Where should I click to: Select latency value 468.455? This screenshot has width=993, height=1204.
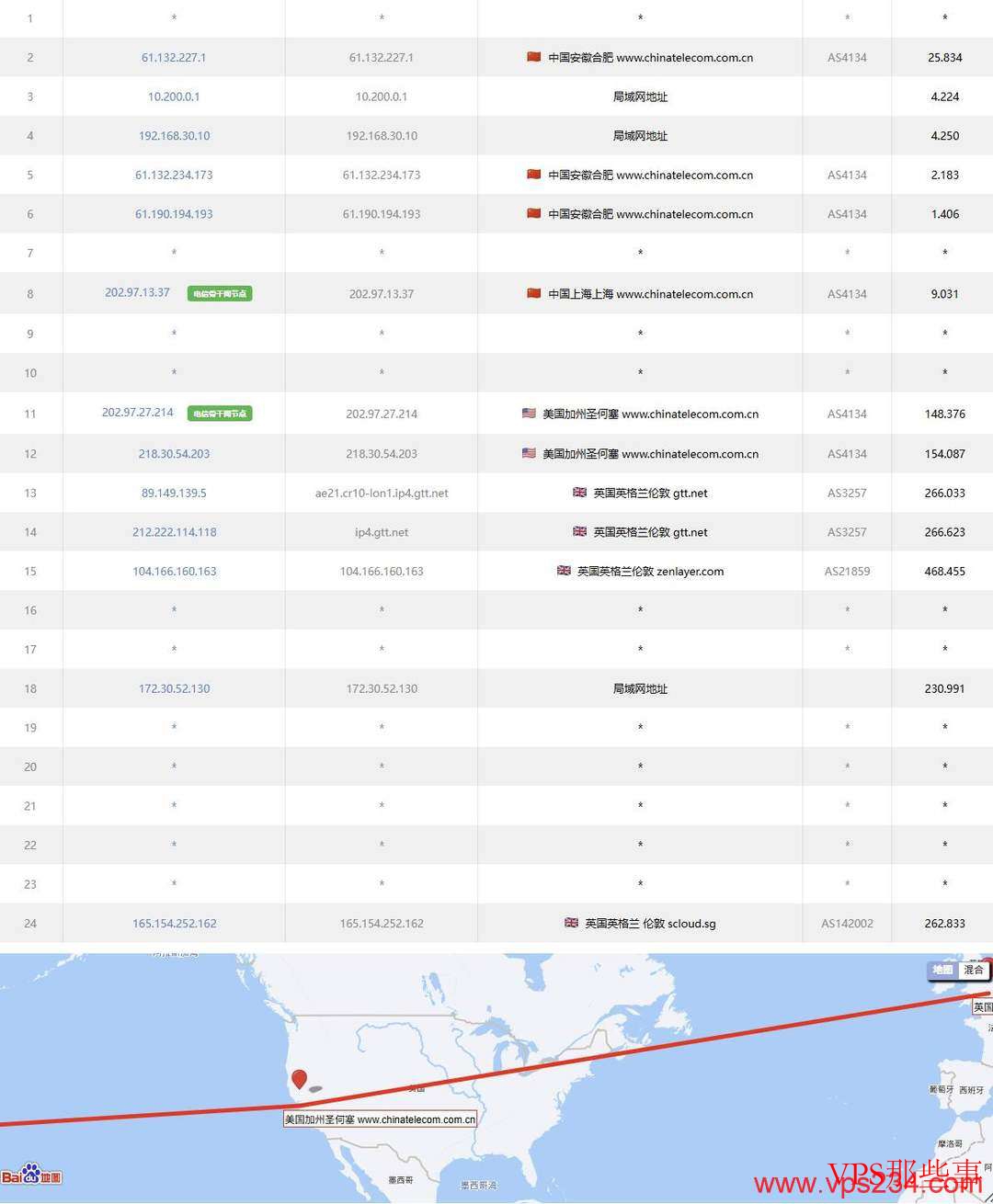click(x=944, y=572)
